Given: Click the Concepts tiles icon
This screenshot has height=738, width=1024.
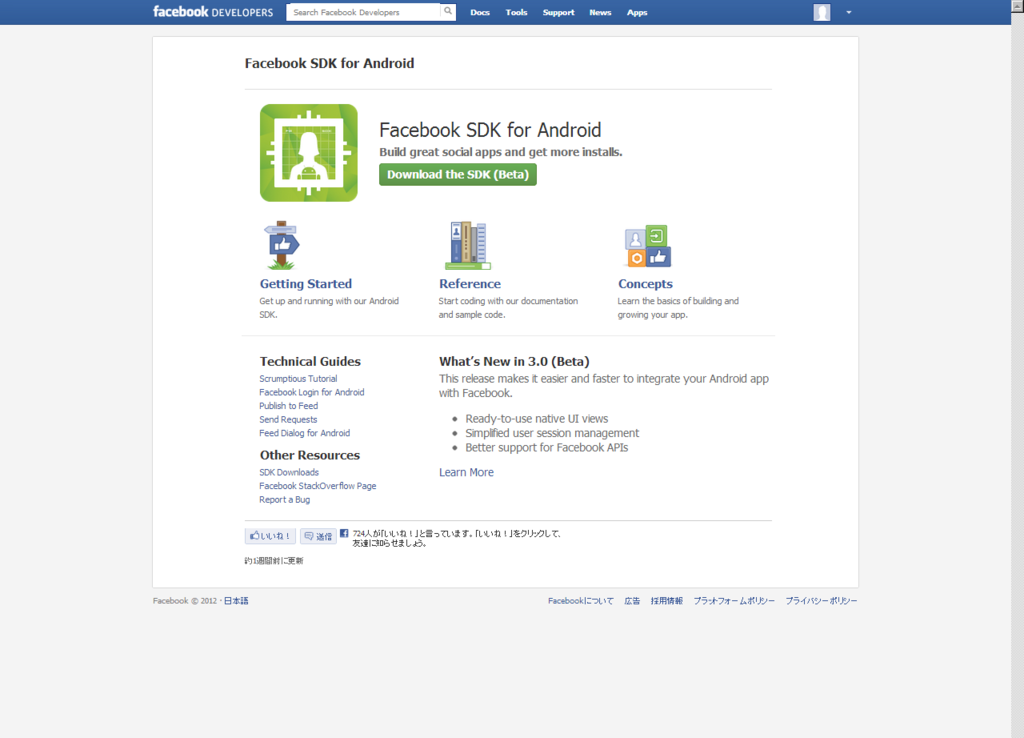Looking at the screenshot, I should click(648, 246).
